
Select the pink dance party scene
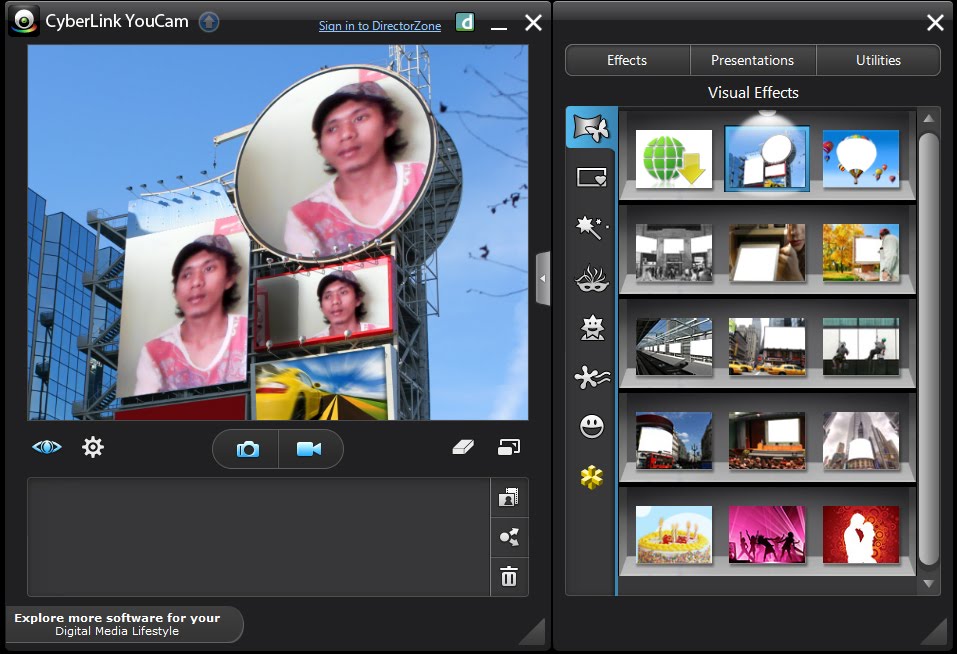click(767, 534)
